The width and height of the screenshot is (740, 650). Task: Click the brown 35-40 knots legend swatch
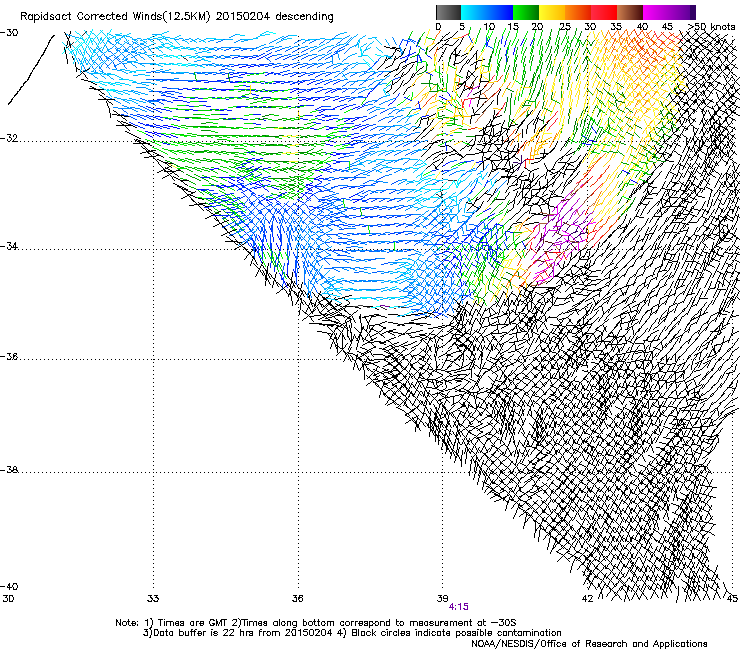(x=630, y=12)
